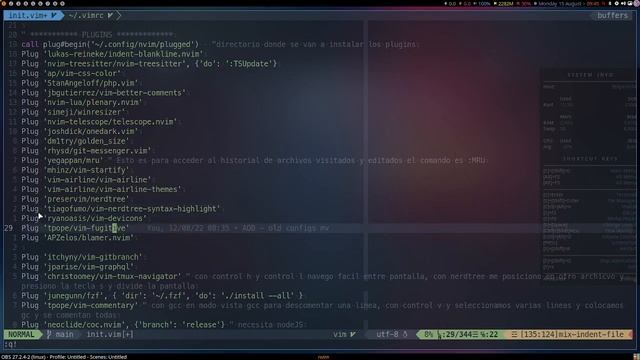Click the buffers label in tabline
This screenshot has height=360, width=640.
[612, 16]
